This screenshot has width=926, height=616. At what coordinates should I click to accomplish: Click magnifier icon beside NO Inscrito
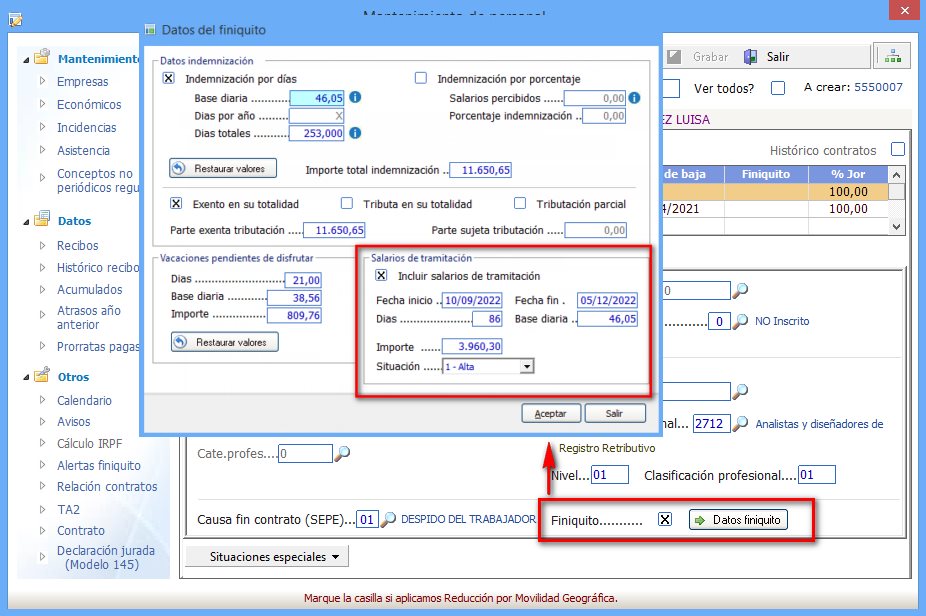click(740, 321)
